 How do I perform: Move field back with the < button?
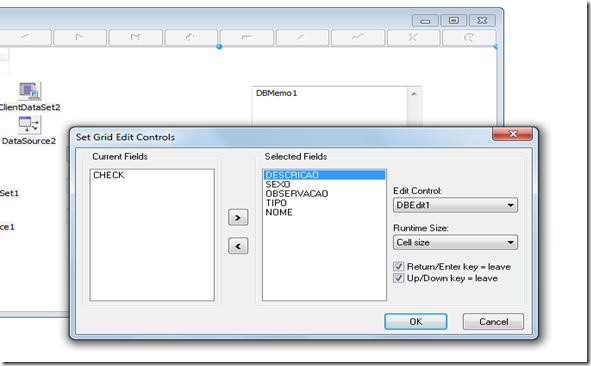[x=238, y=246]
